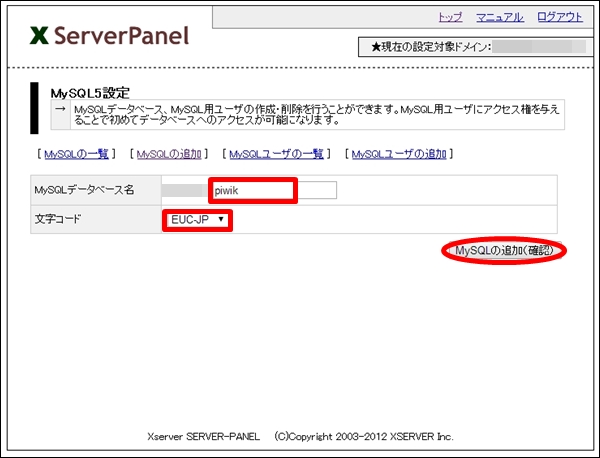Click the 現在の設定対象ドメイン text

[x=431, y=47]
